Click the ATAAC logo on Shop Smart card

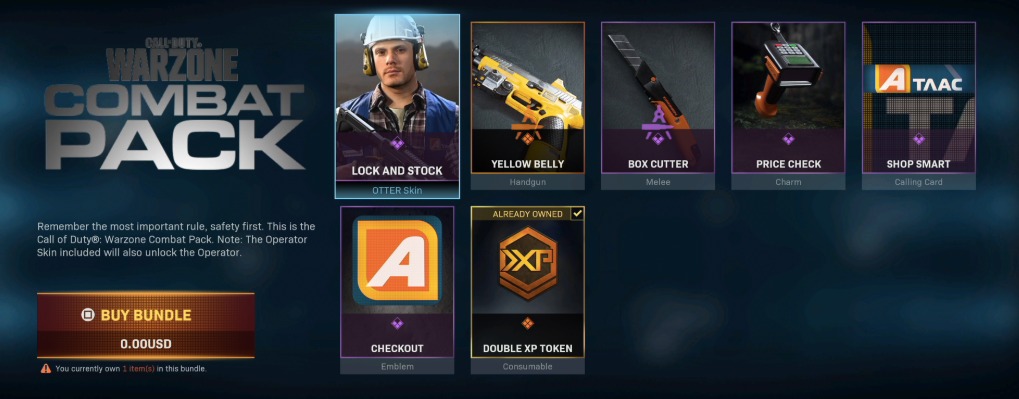click(x=918, y=79)
